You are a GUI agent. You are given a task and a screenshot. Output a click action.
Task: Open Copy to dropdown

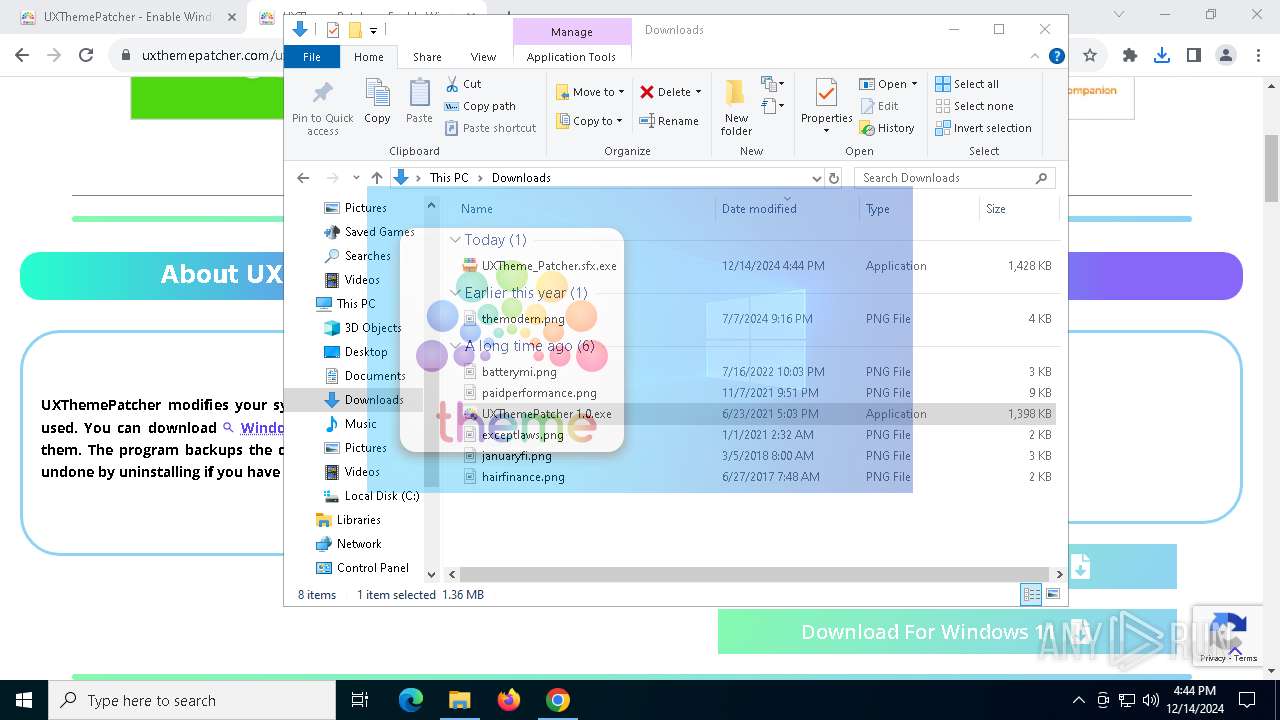(x=590, y=121)
